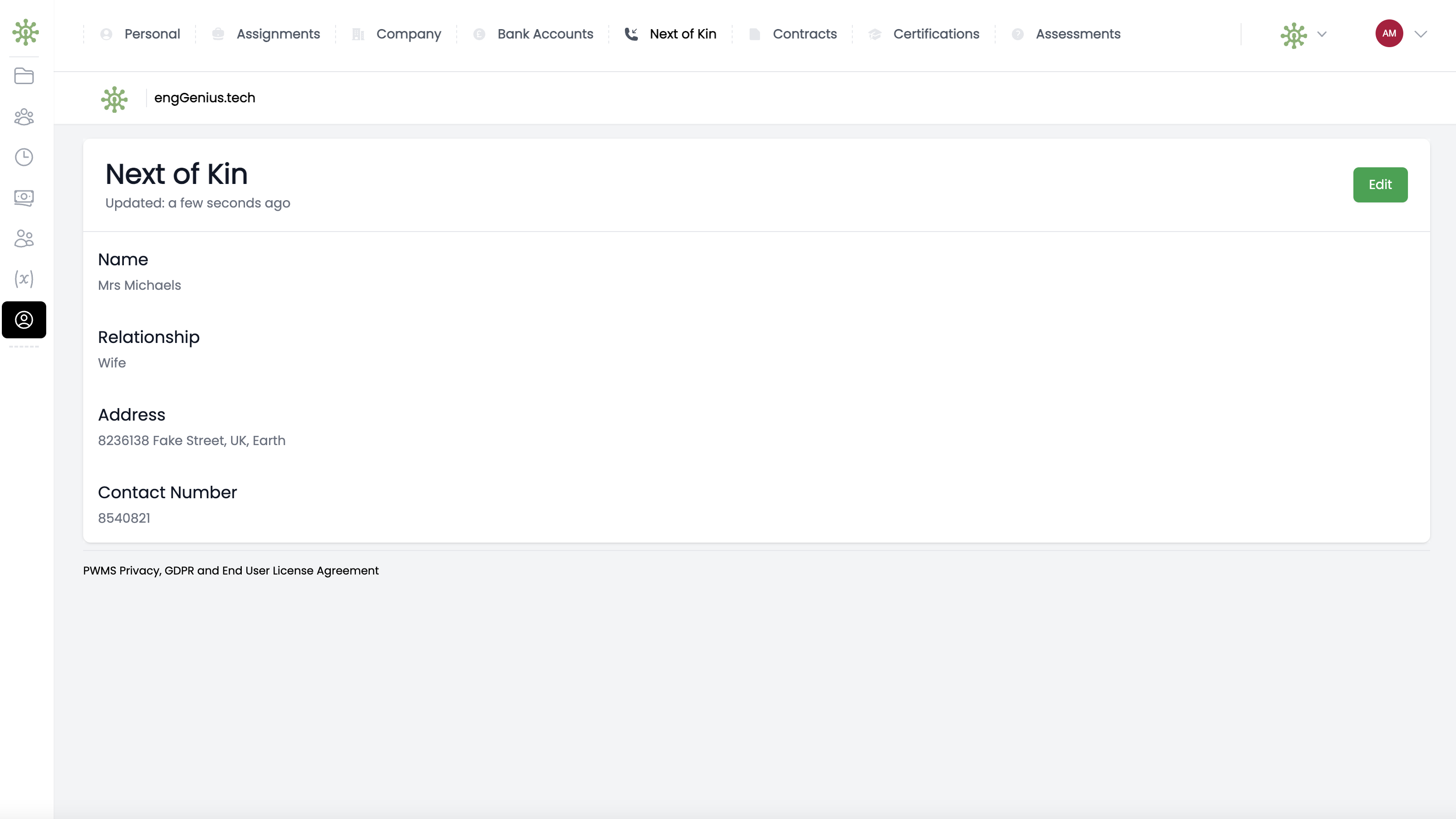Expand the organization switcher chevron
Screen dimensions: 1456x819
coord(1321,35)
